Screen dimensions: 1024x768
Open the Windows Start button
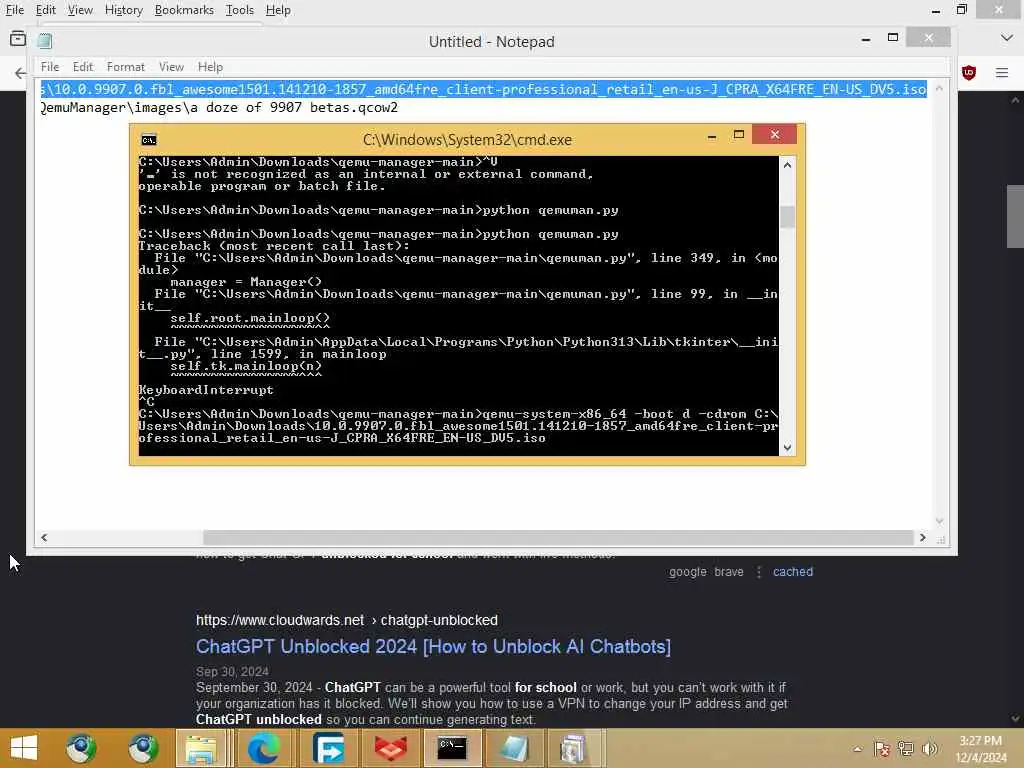(24, 748)
